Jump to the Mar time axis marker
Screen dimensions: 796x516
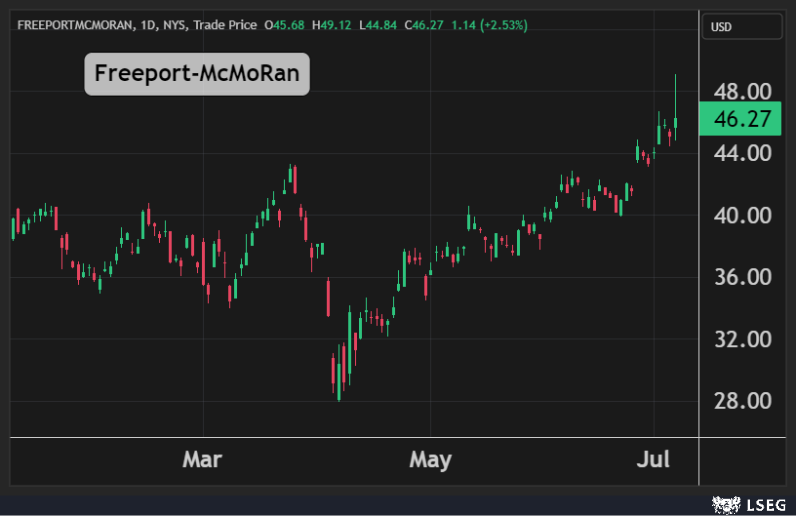(x=202, y=460)
